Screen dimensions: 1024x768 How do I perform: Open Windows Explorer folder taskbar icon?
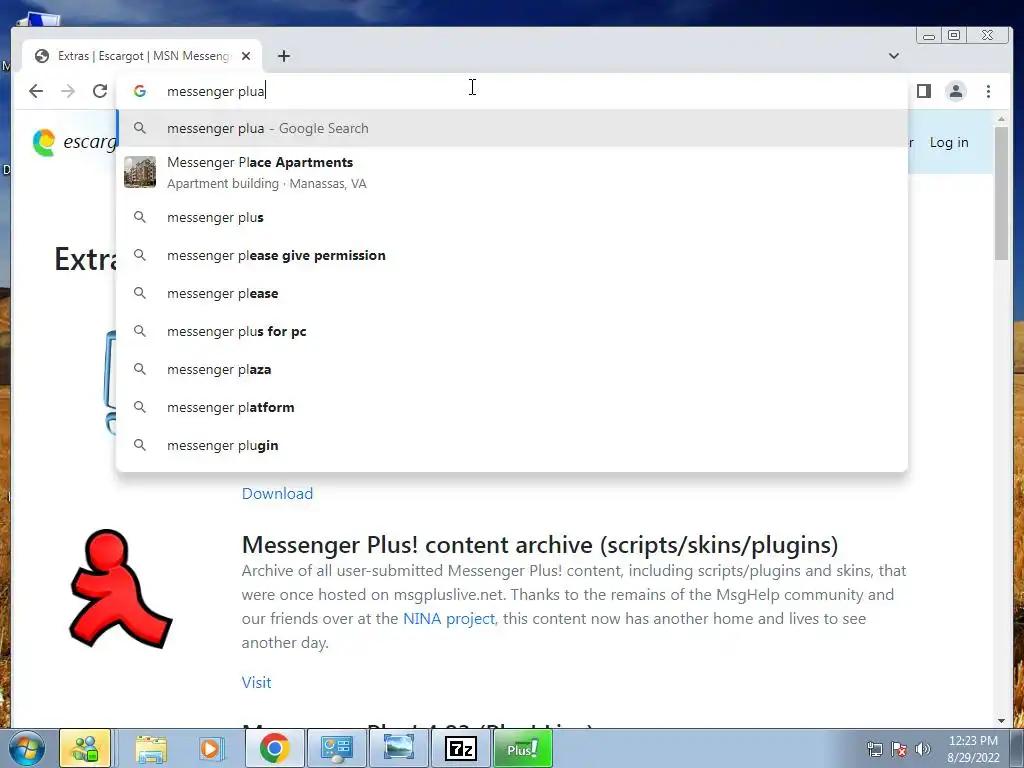coord(151,748)
